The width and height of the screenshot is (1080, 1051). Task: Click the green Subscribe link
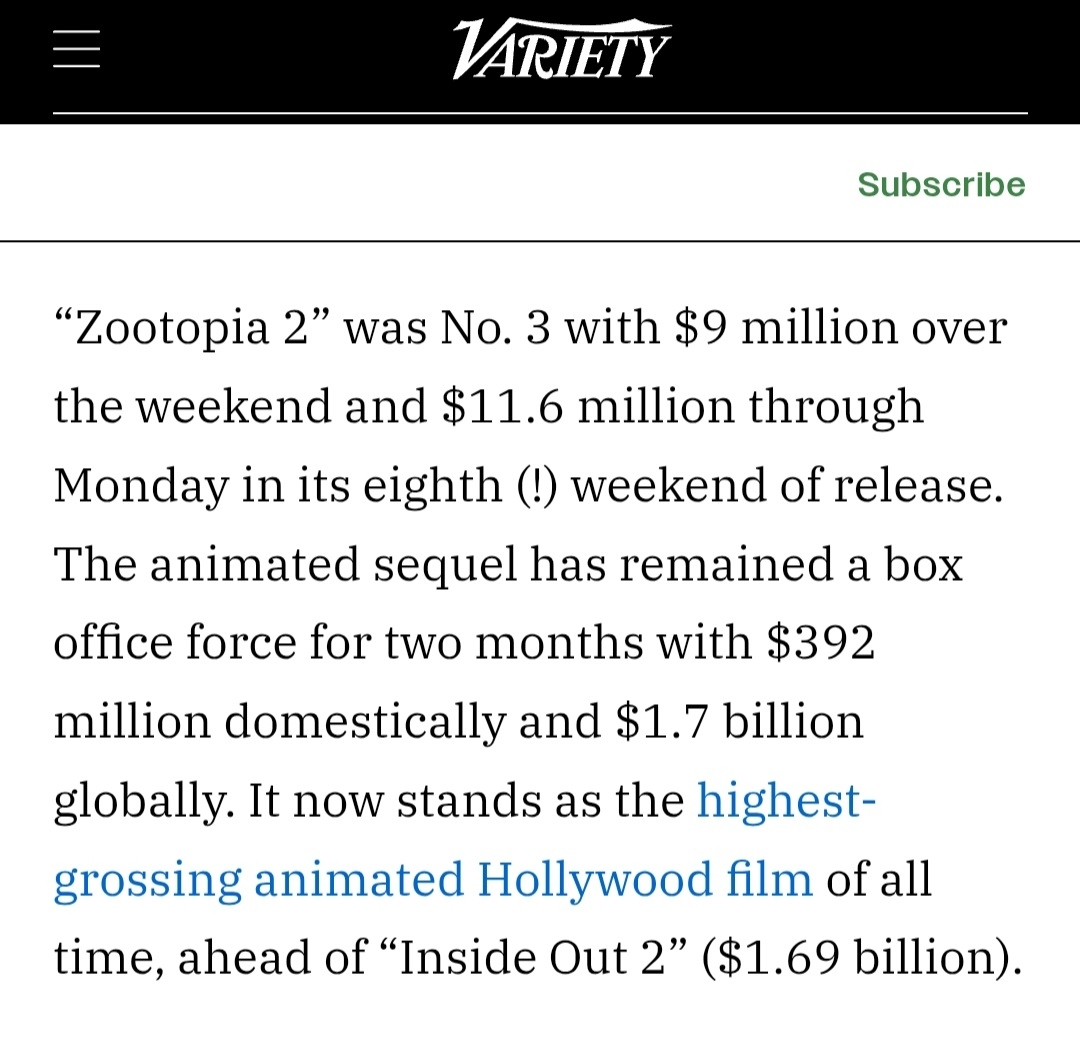pyautogui.click(x=941, y=184)
